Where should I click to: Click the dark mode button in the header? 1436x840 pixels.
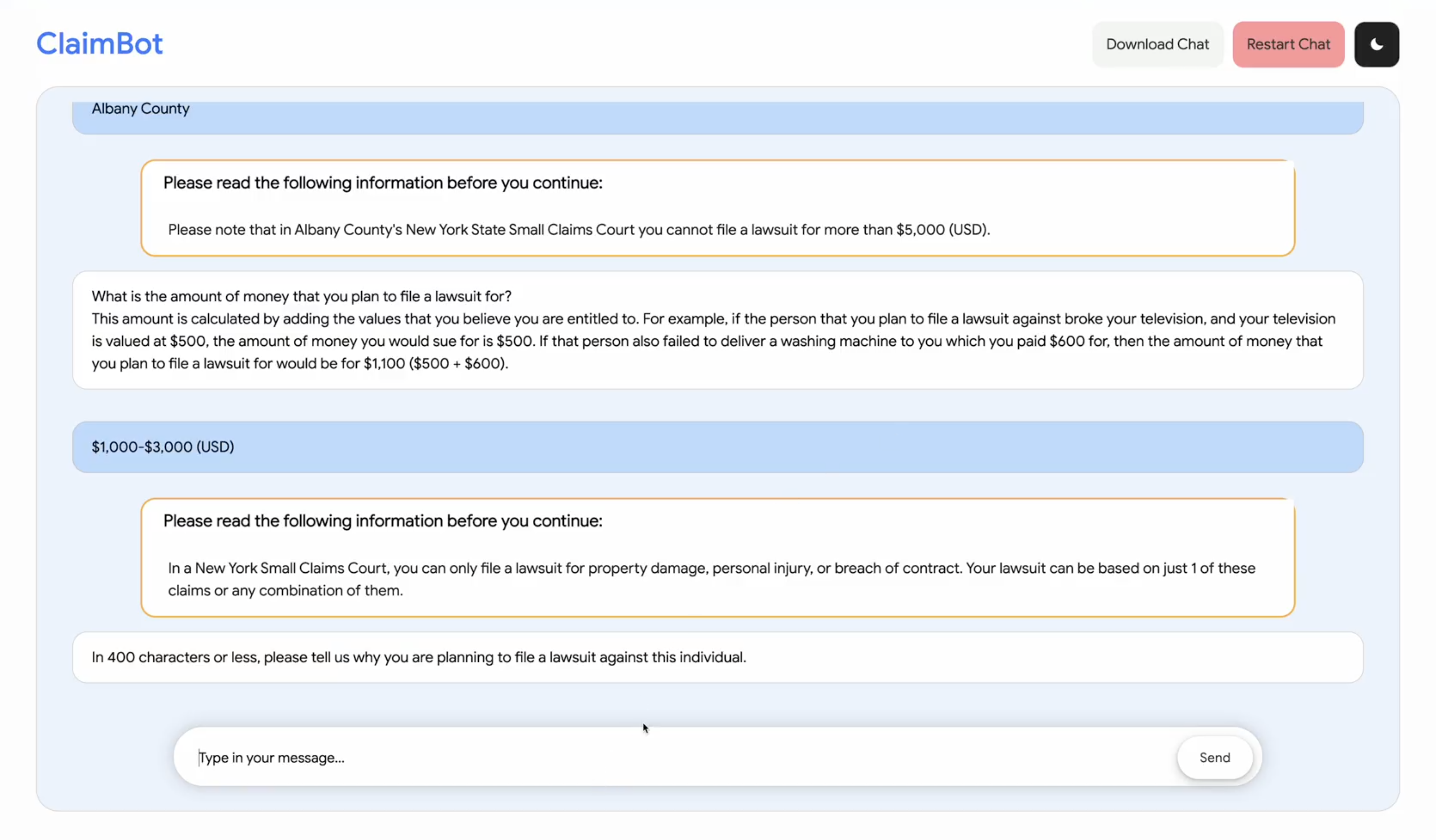point(1377,44)
